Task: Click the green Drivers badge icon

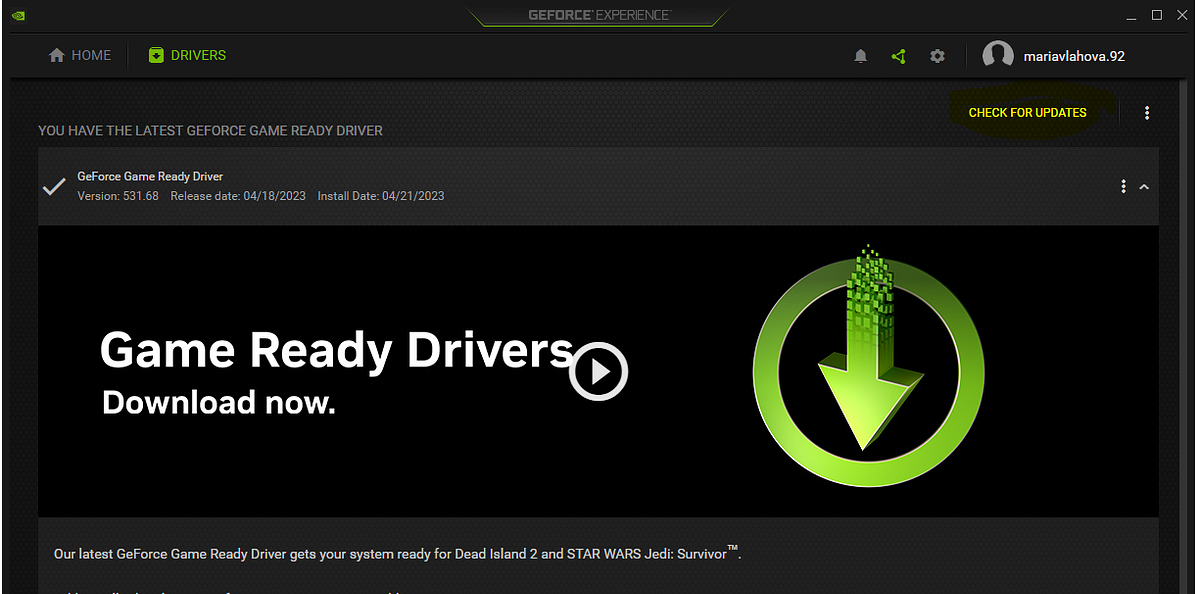Action: [155, 55]
